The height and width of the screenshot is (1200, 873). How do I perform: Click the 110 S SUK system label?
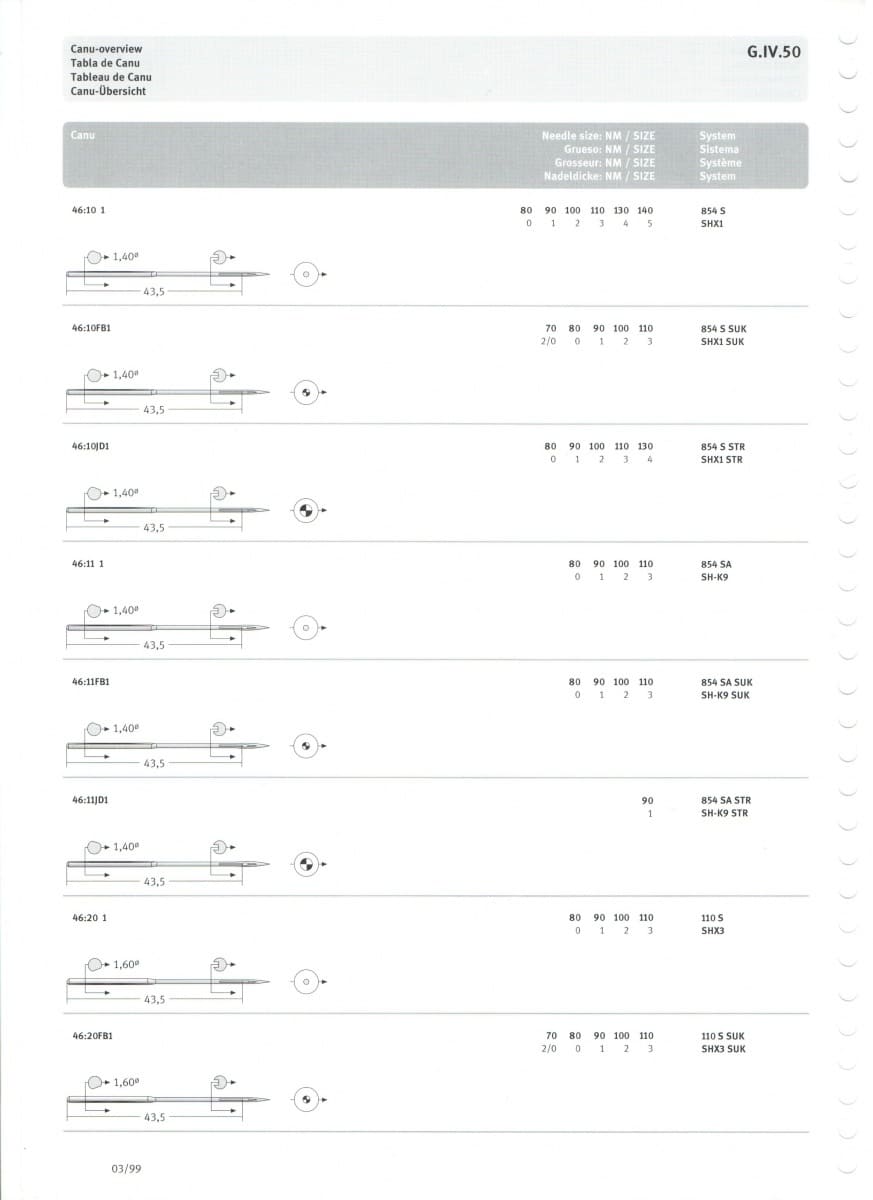point(723,1036)
